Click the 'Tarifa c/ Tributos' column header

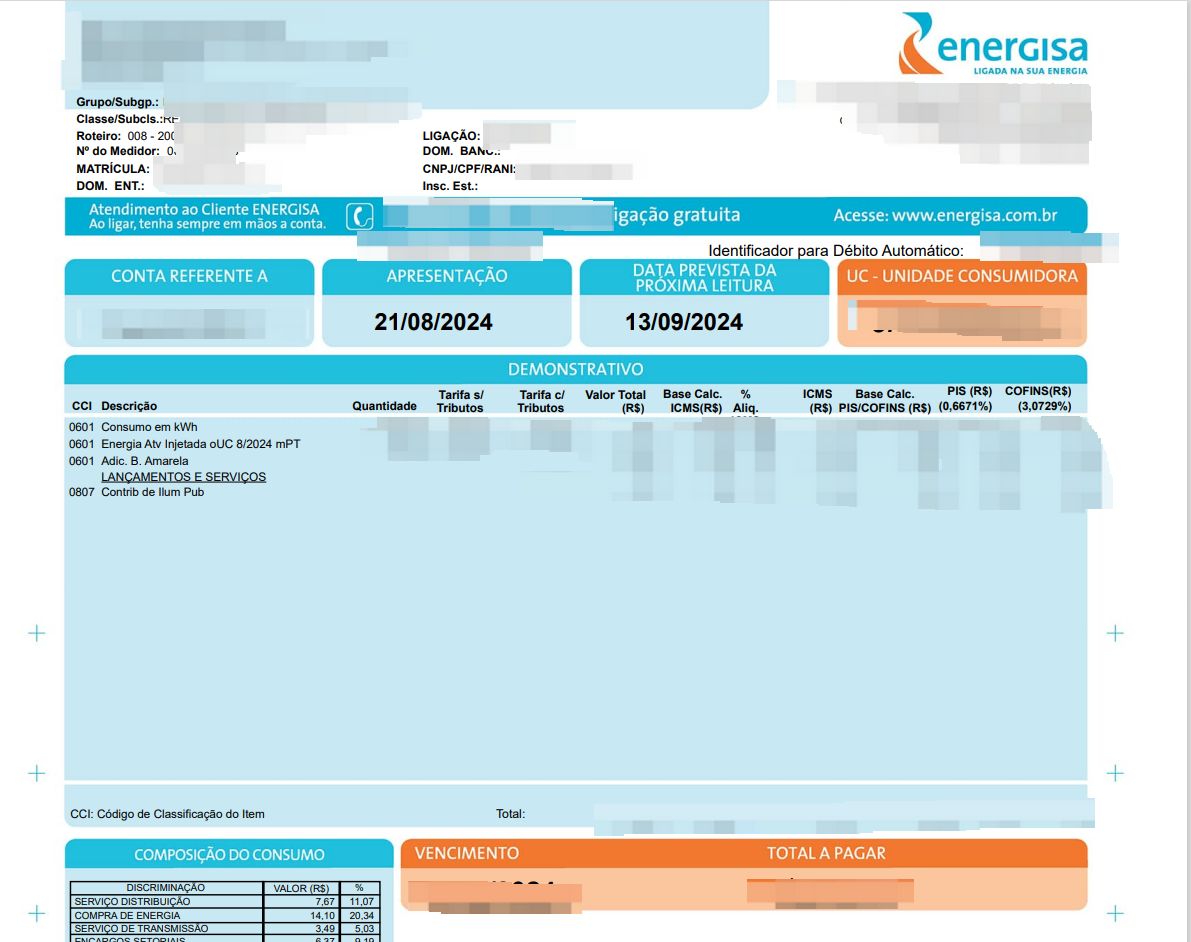(541, 401)
